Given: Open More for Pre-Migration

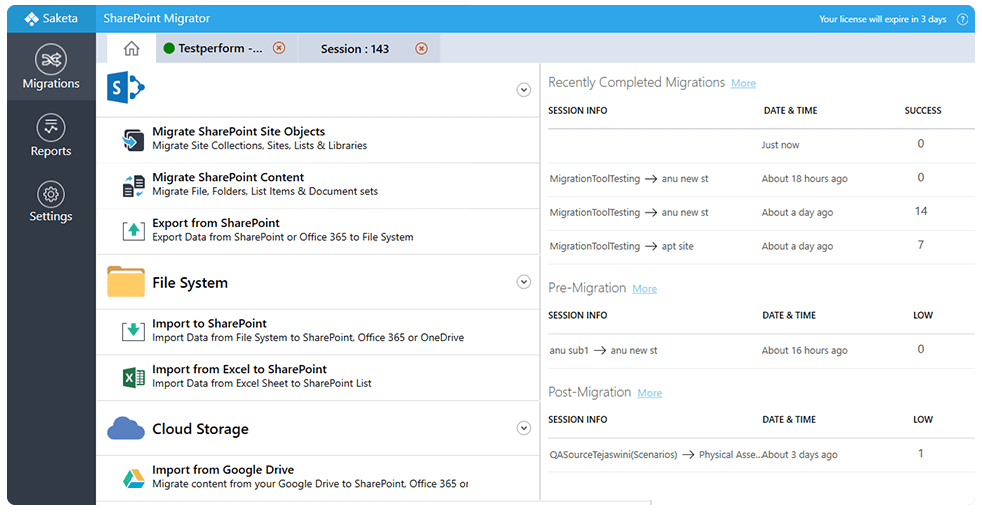Looking at the screenshot, I should click(644, 289).
